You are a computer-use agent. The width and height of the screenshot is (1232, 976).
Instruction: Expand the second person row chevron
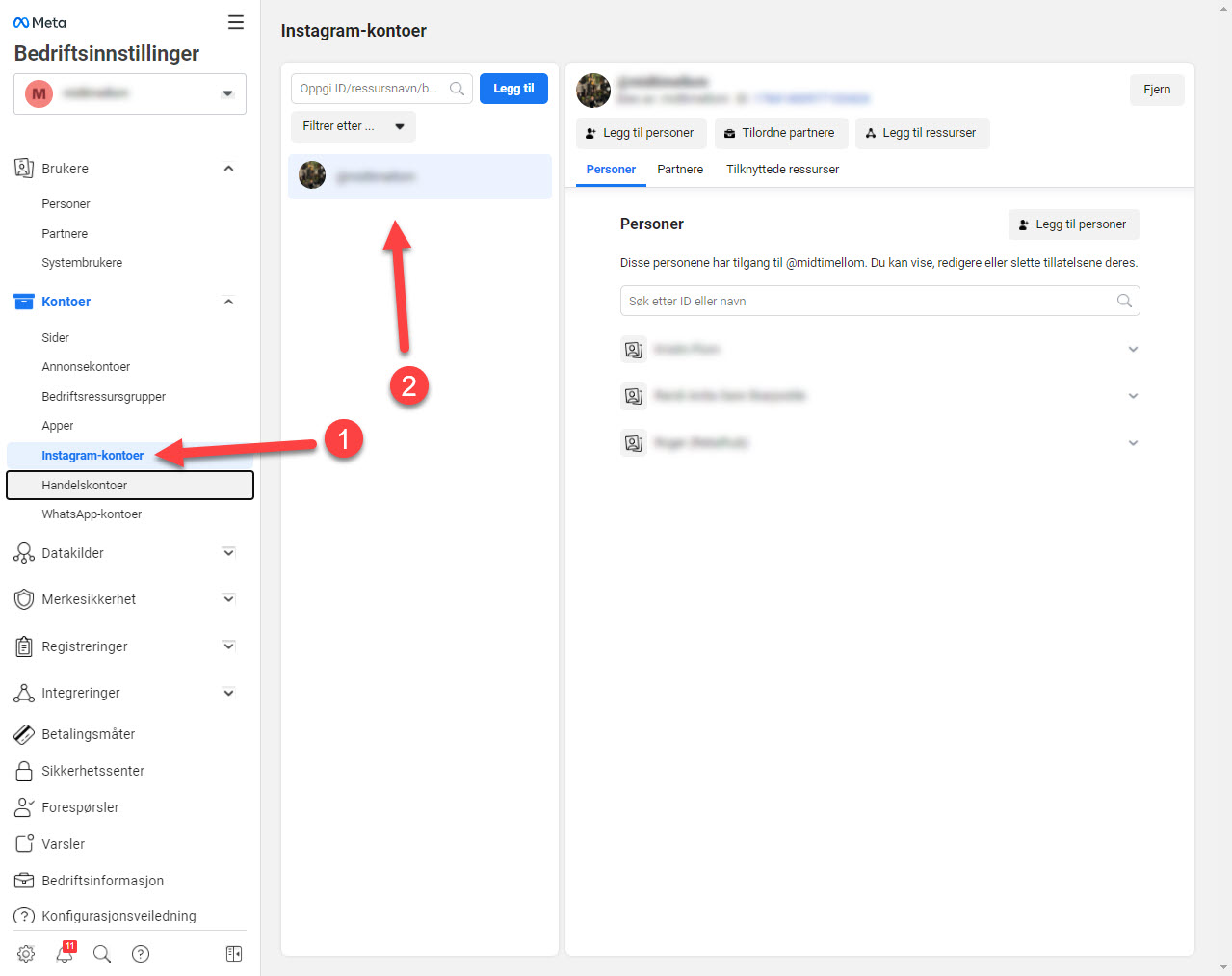click(x=1133, y=396)
